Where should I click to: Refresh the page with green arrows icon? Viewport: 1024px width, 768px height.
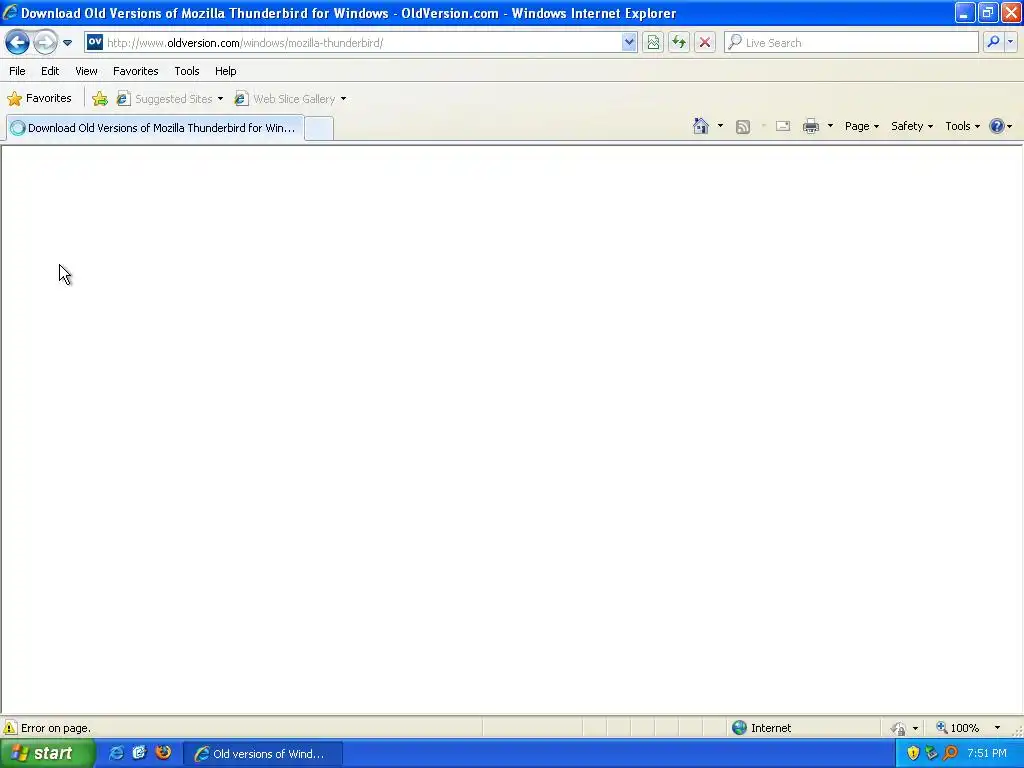tap(679, 42)
